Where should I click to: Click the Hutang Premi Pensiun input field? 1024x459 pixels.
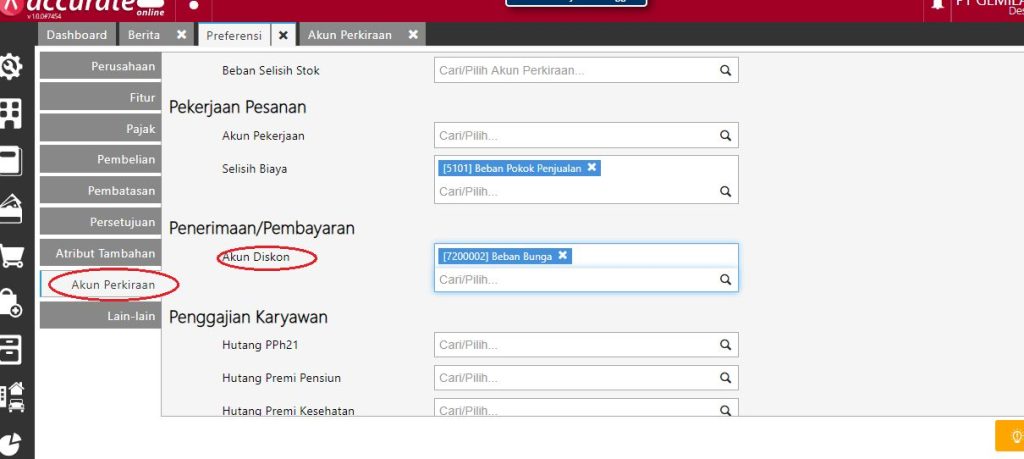click(575, 378)
